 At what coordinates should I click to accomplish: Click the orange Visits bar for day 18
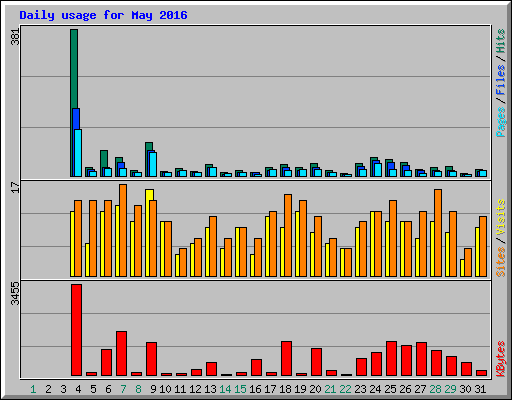point(288,235)
